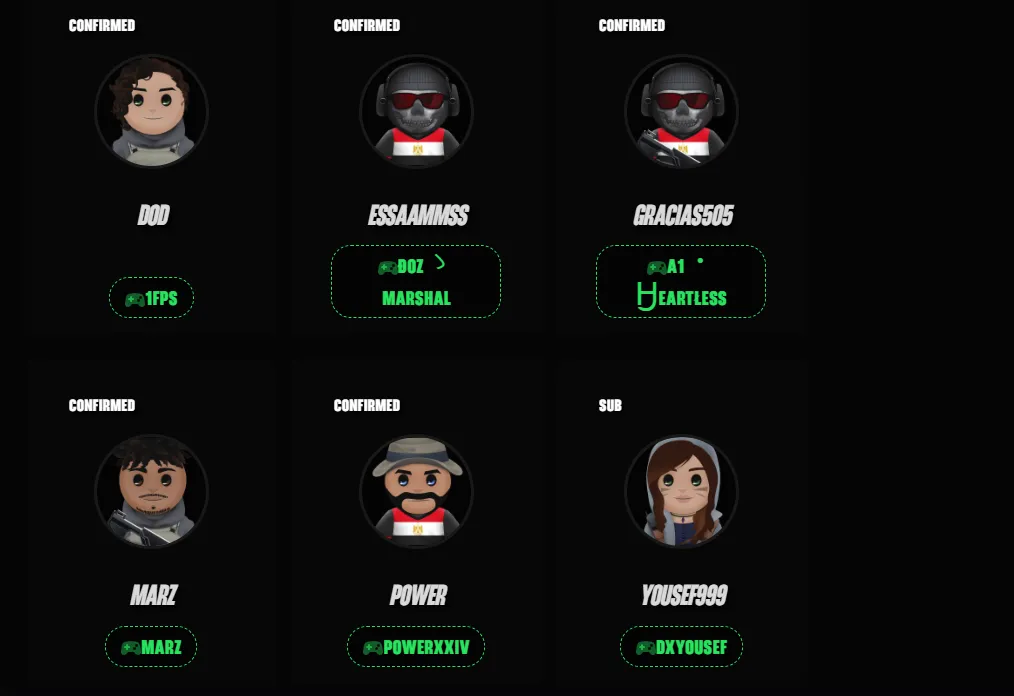
Task: Open ESSAAMMSS's skull mask avatar
Action: 416,111
